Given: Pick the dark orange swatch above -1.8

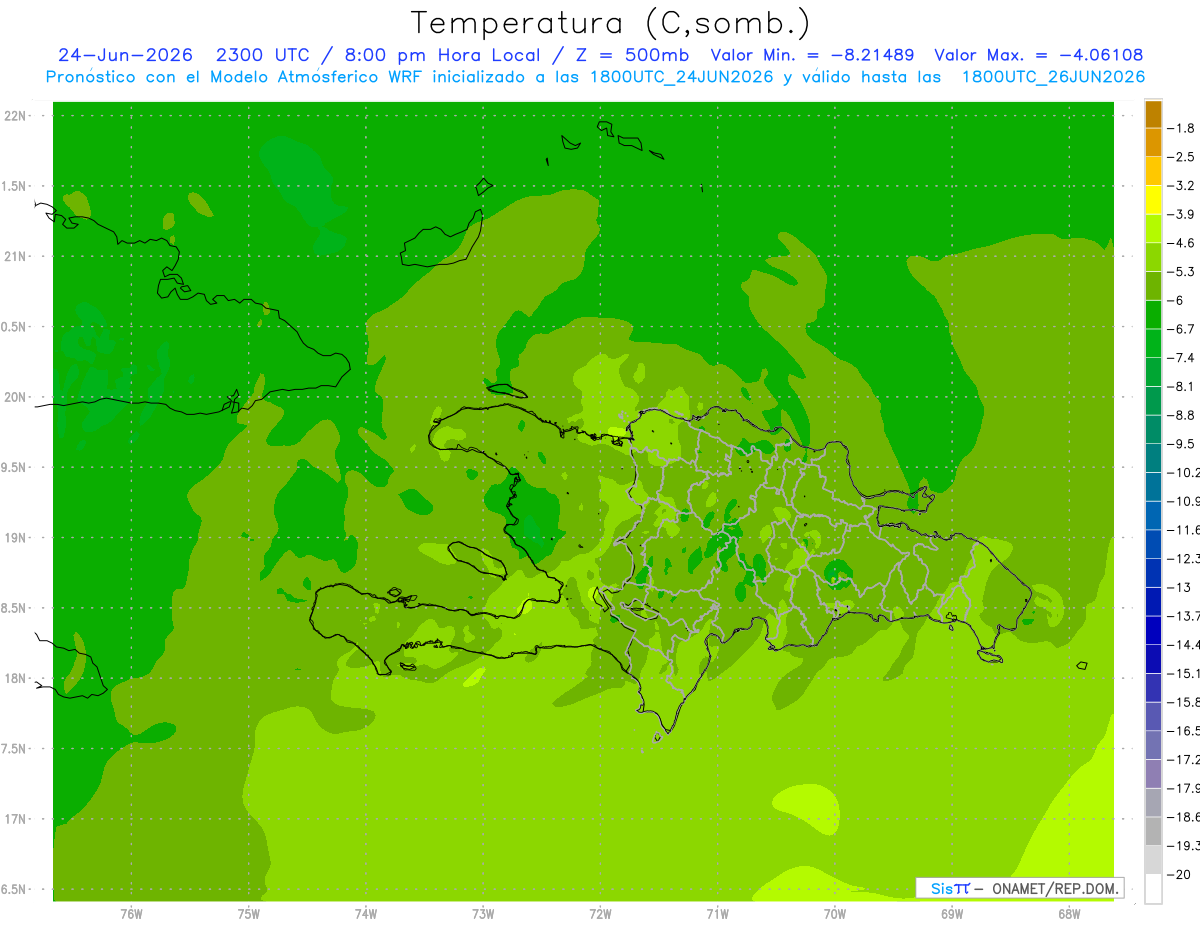Looking at the screenshot, I should click(x=1153, y=114).
